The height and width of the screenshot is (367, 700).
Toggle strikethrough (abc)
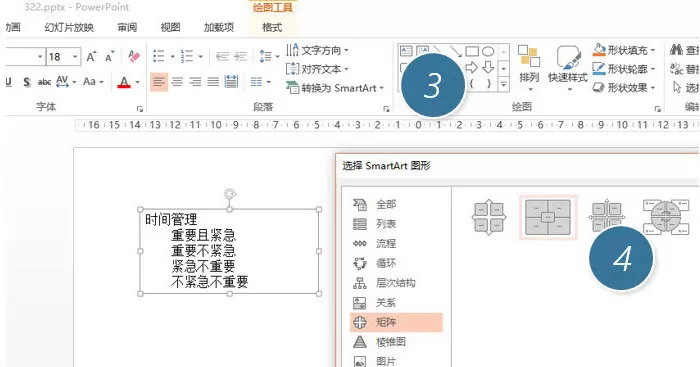coord(44,82)
